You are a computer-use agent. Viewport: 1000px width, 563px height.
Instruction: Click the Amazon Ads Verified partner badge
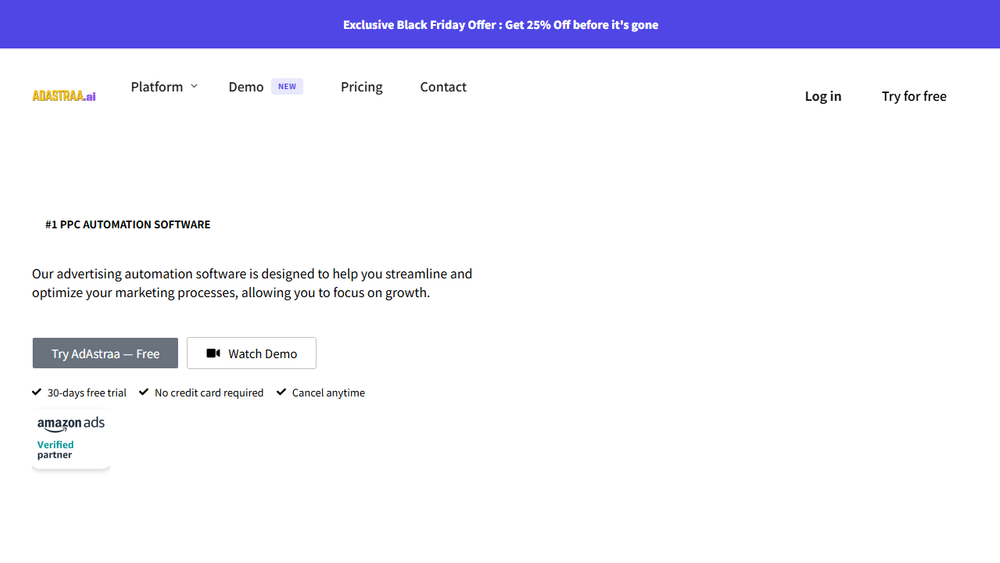71,439
